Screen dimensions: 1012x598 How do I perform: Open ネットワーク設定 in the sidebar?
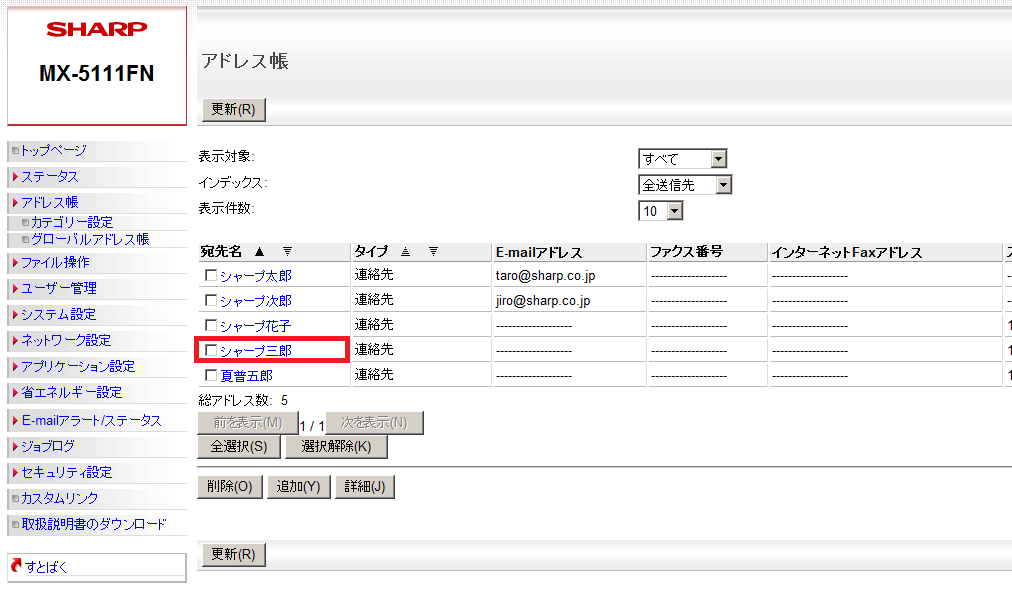pyautogui.click(x=66, y=340)
